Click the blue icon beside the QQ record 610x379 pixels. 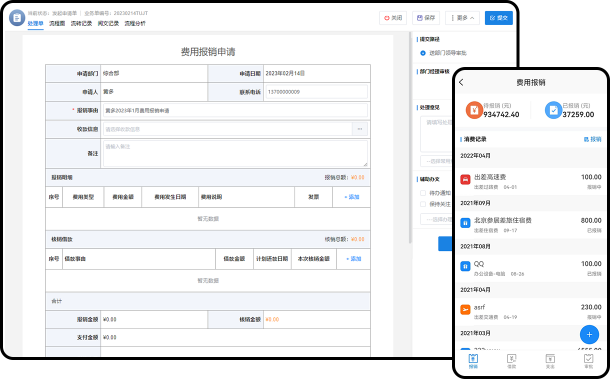pyautogui.click(x=465, y=267)
